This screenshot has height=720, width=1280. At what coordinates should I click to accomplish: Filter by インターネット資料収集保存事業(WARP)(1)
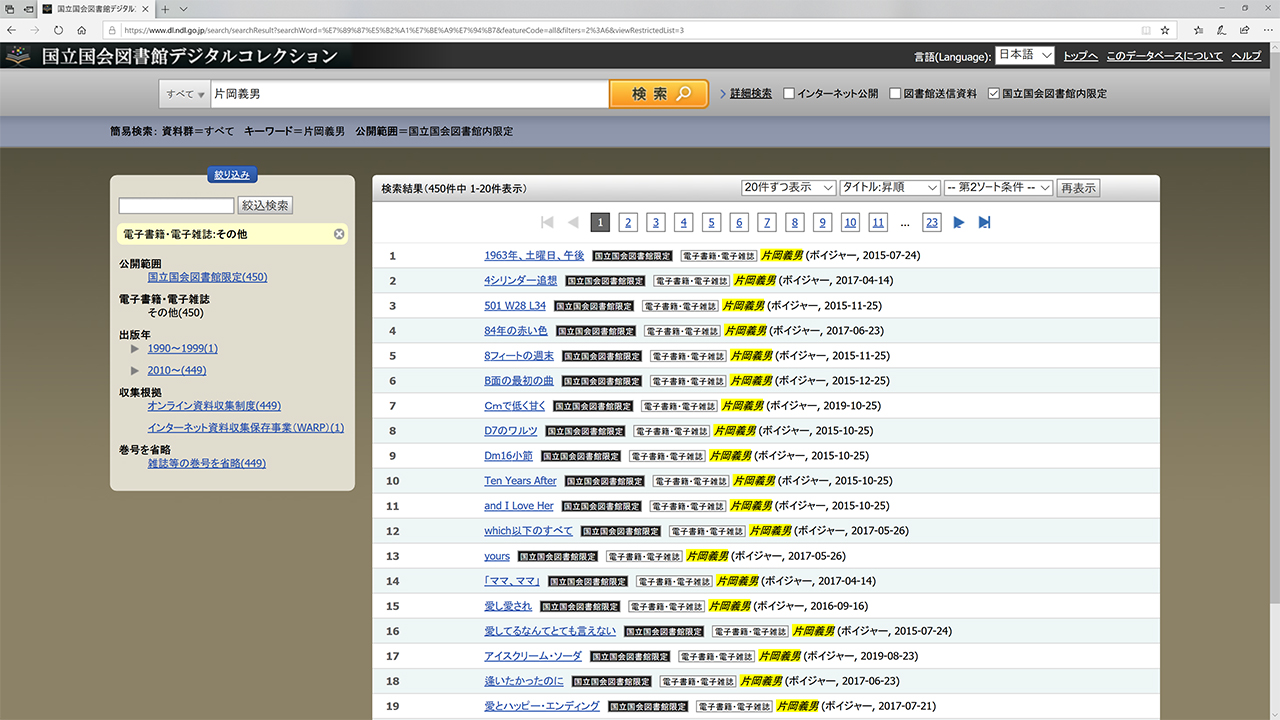(246, 428)
